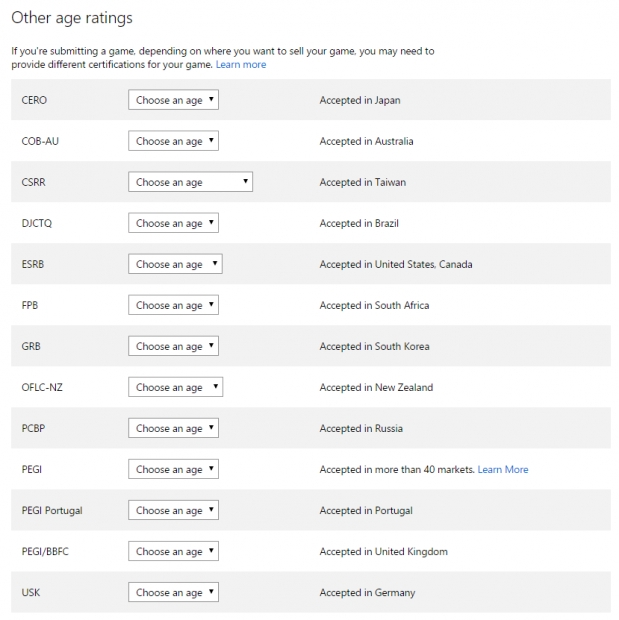
Task: Open the GRB age dropdown
Action: [x=173, y=346]
